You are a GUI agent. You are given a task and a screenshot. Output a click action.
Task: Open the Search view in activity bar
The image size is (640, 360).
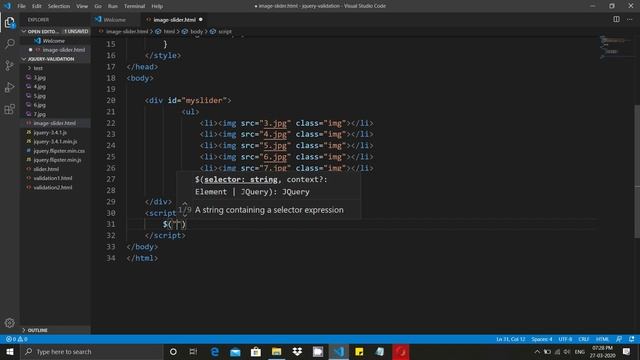9,44
